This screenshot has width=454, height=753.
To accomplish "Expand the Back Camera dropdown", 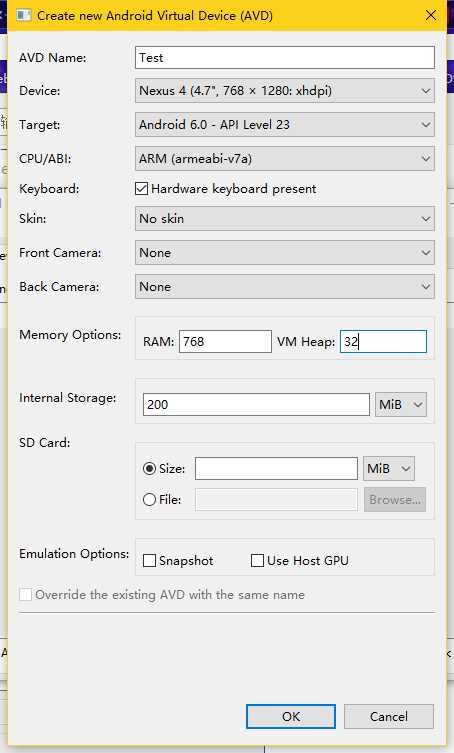I will tap(285, 287).
